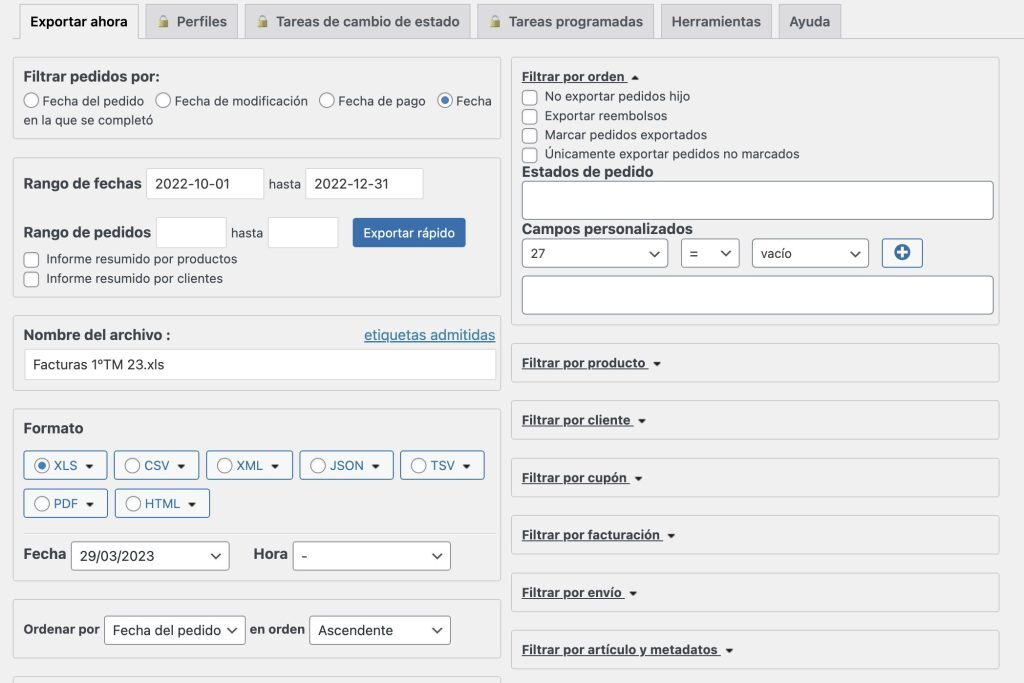Screen dimensions: 1024x683
Task: Click the arrow next to the JSON format
Action: 376,466
